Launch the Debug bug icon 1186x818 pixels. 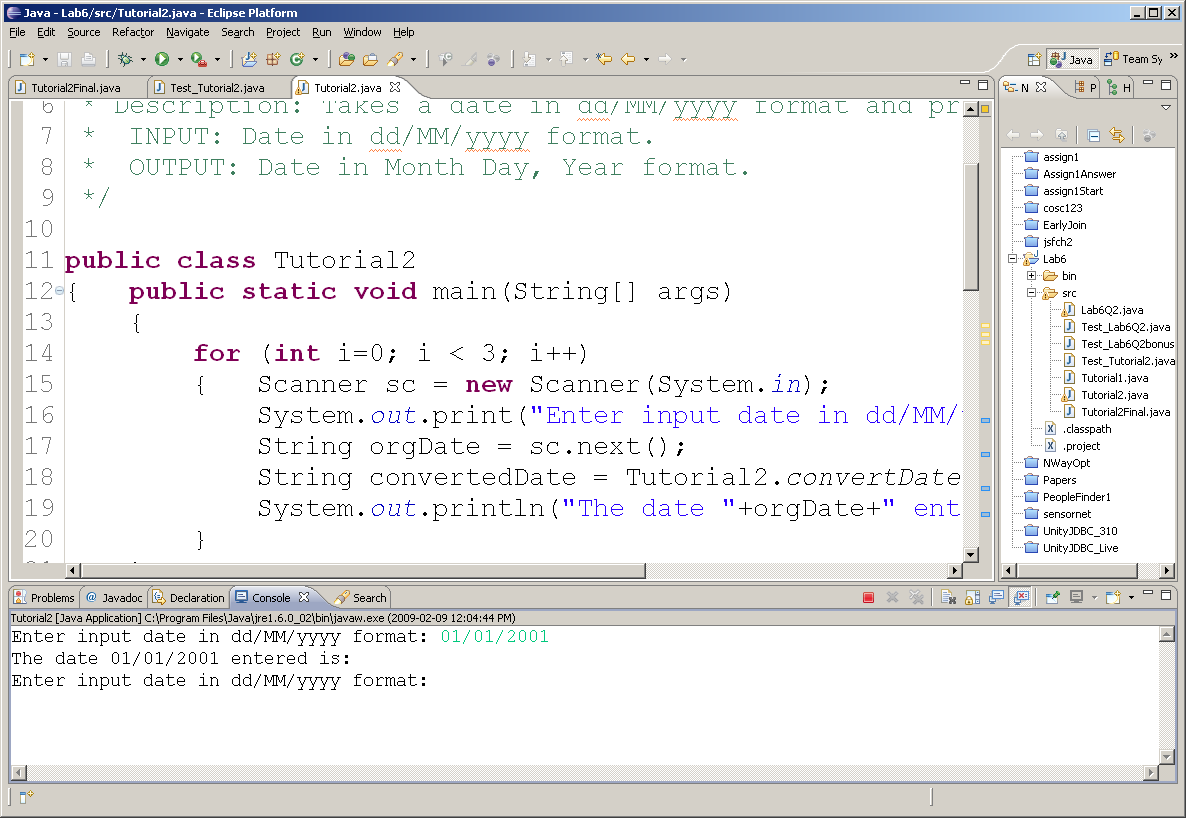click(x=126, y=59)
